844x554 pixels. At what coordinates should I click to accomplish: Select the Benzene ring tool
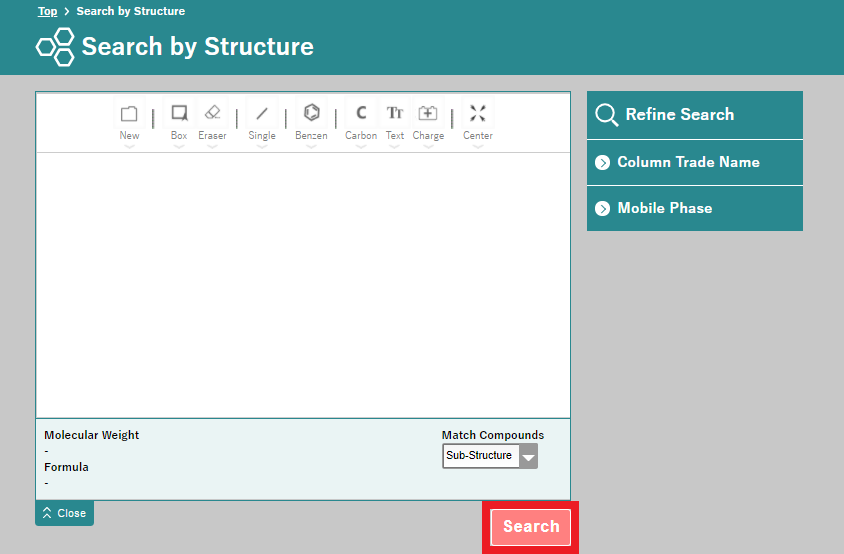click(312, 114)
